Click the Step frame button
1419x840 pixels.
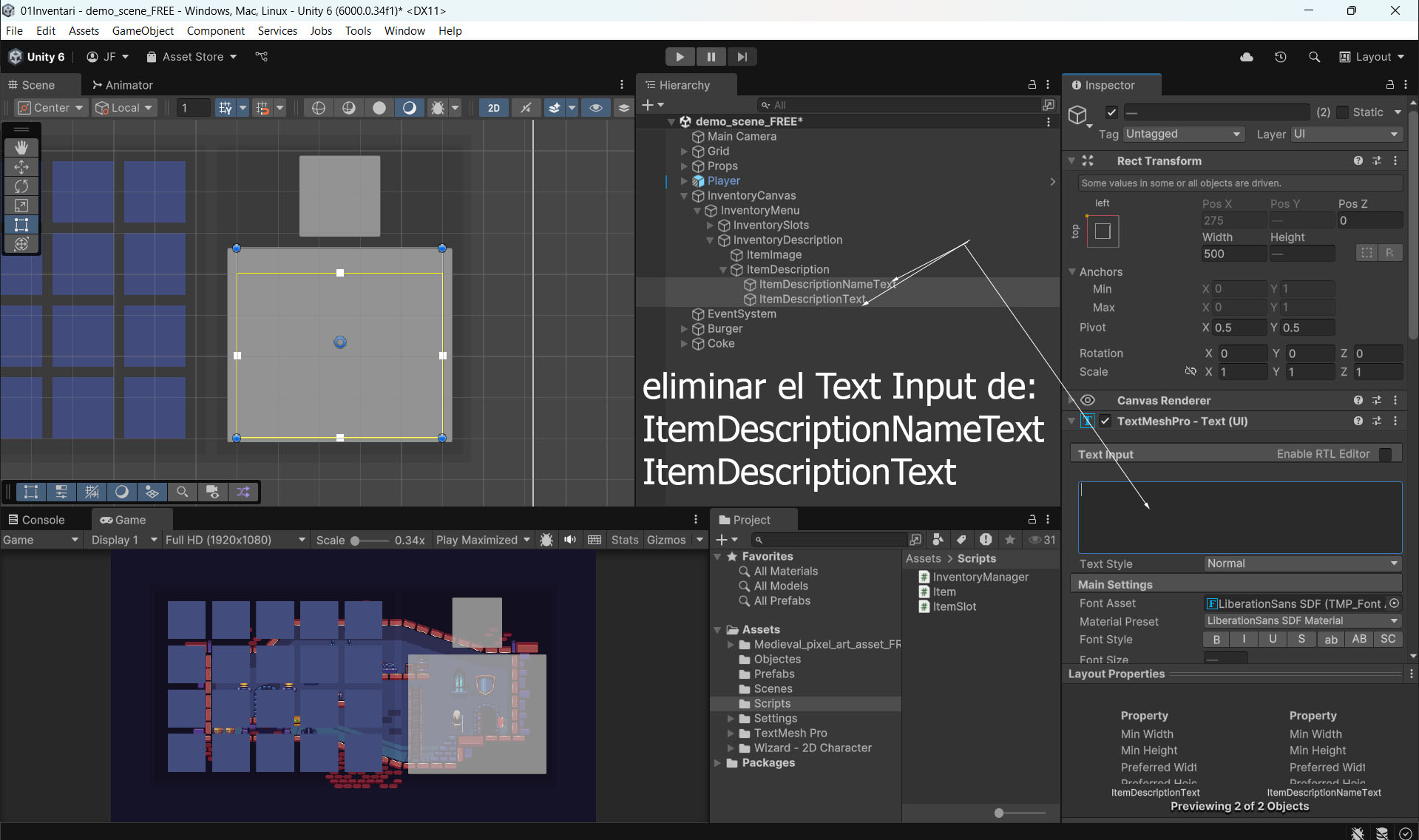(x=742, y=57)
